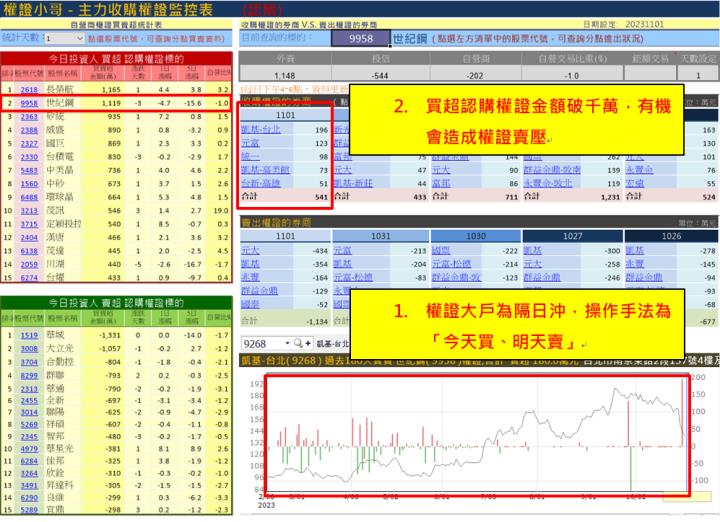
Task: Open stock code 2327 國巨 link
Action: tap(29, 143)
